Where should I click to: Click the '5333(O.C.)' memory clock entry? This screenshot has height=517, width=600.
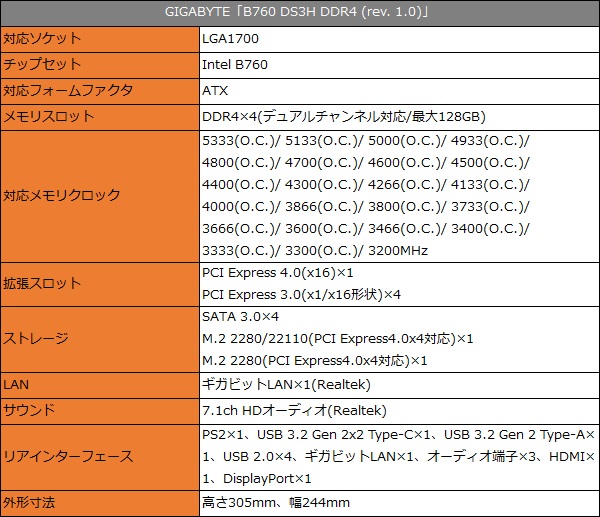click(x=239, y=141)
